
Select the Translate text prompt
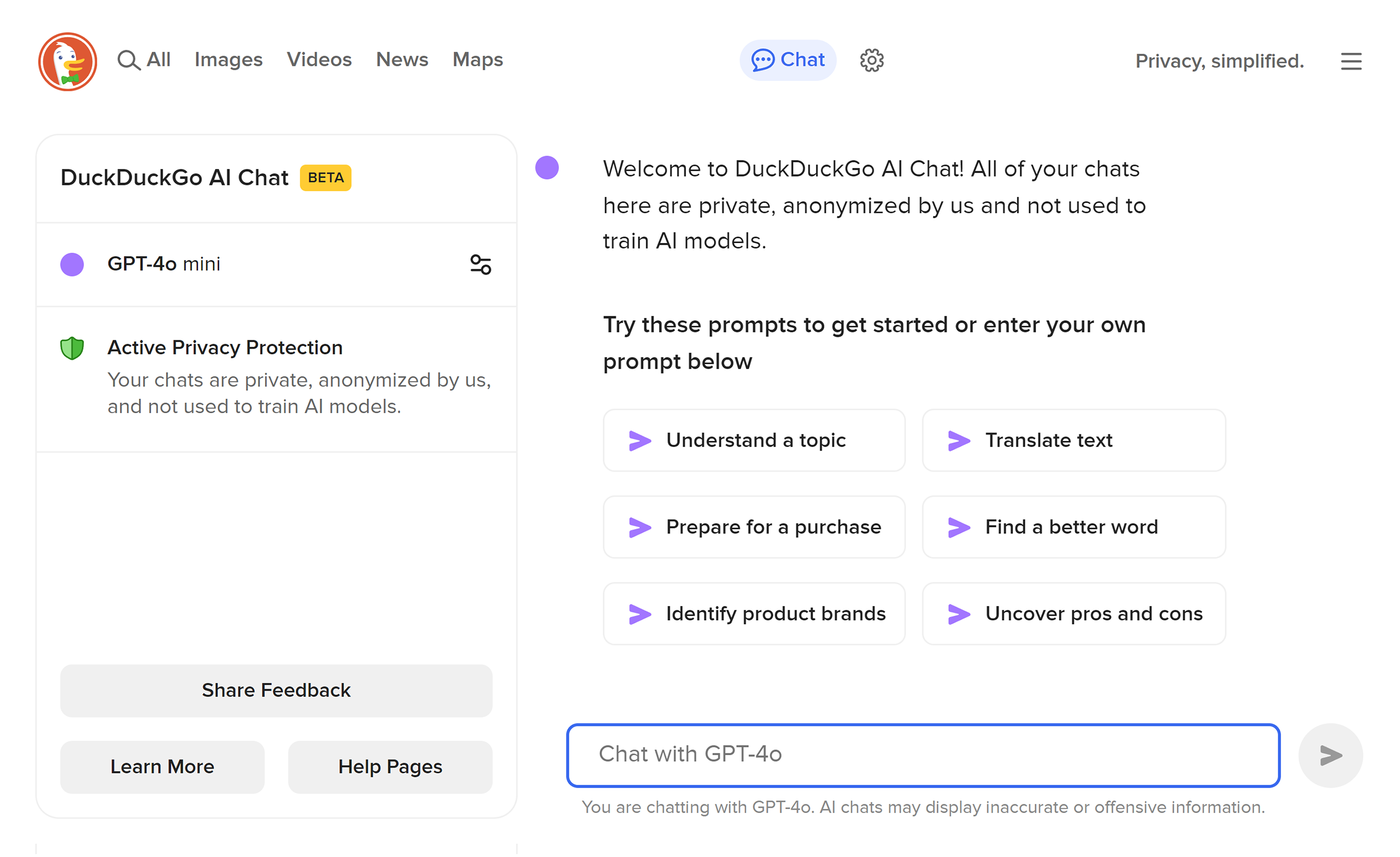coord(1074,440)
